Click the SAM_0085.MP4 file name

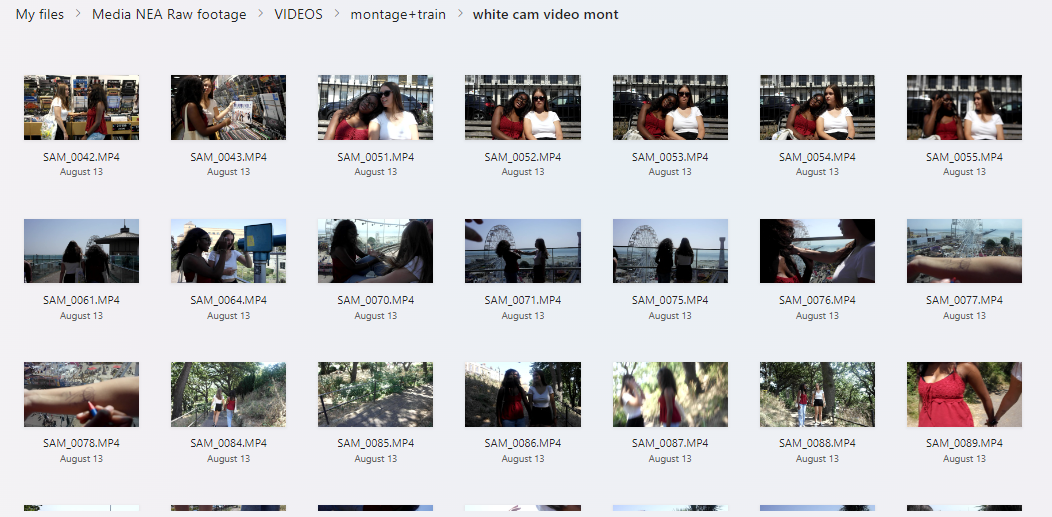tap(375, 443)
